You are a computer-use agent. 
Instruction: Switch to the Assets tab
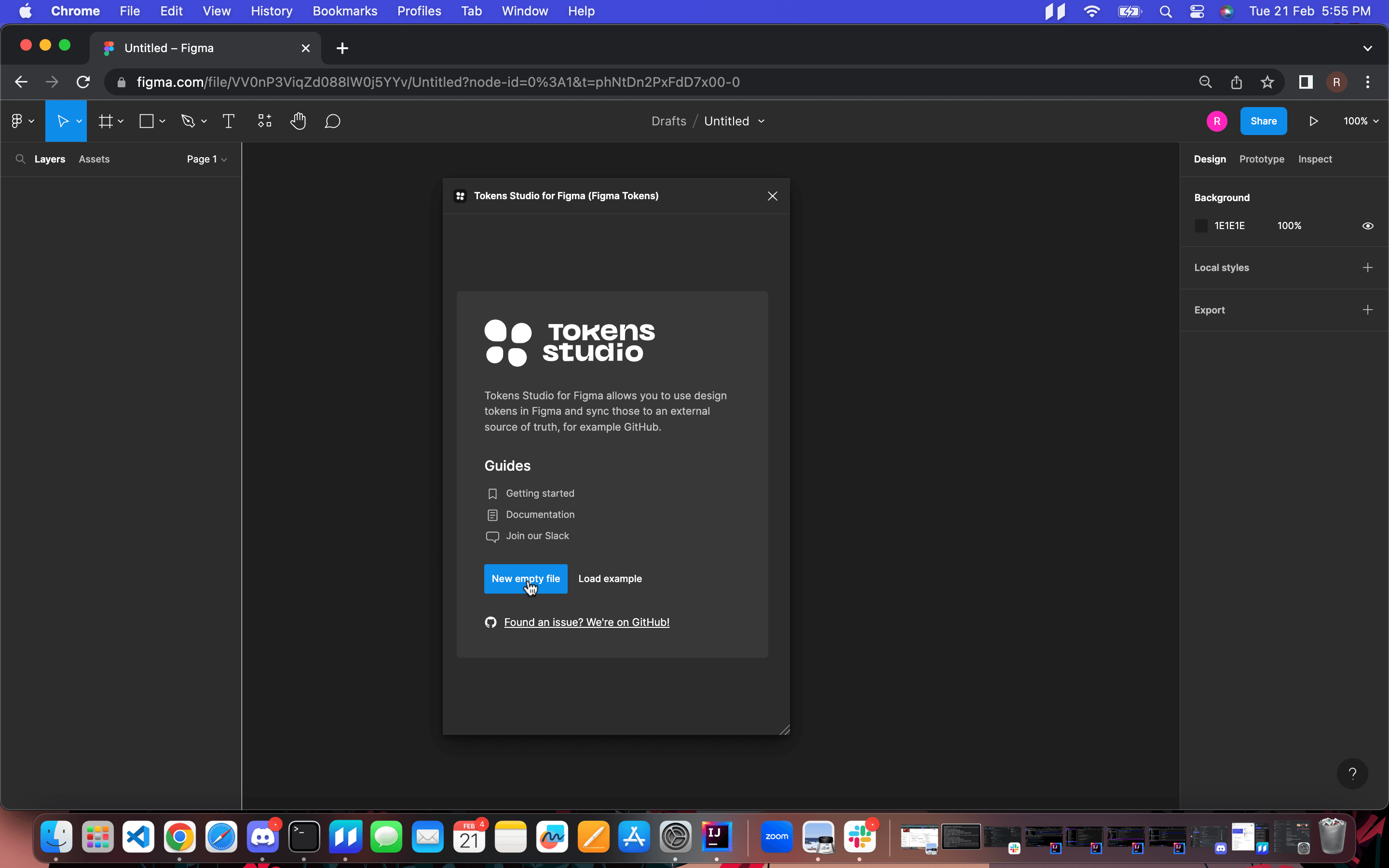pyautogui.click(x=94, y=159)
